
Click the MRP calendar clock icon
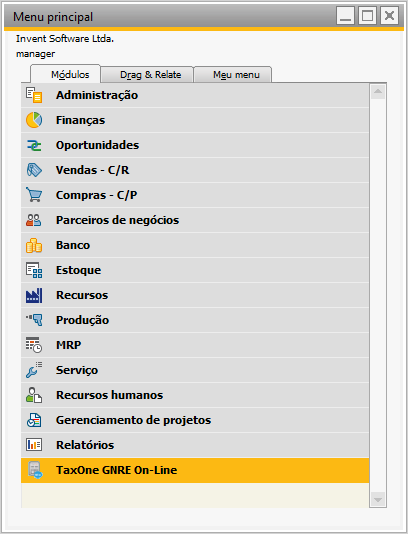click(x=34, y=345)
